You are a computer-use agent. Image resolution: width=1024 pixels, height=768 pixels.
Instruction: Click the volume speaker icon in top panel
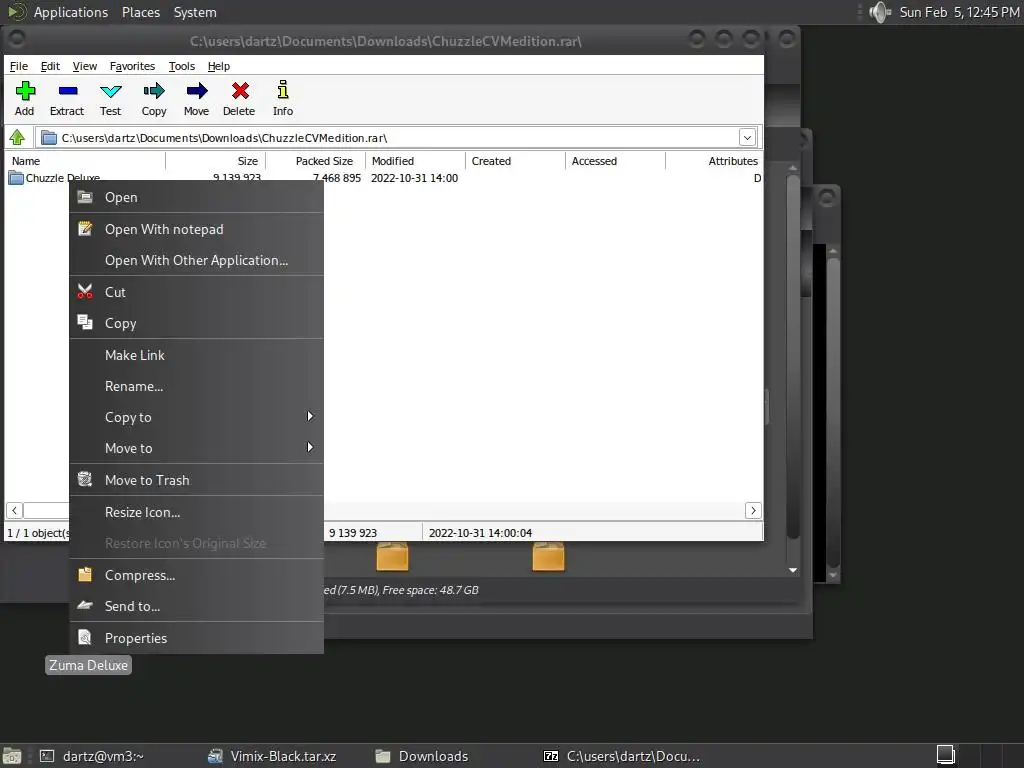pos(880,12)
